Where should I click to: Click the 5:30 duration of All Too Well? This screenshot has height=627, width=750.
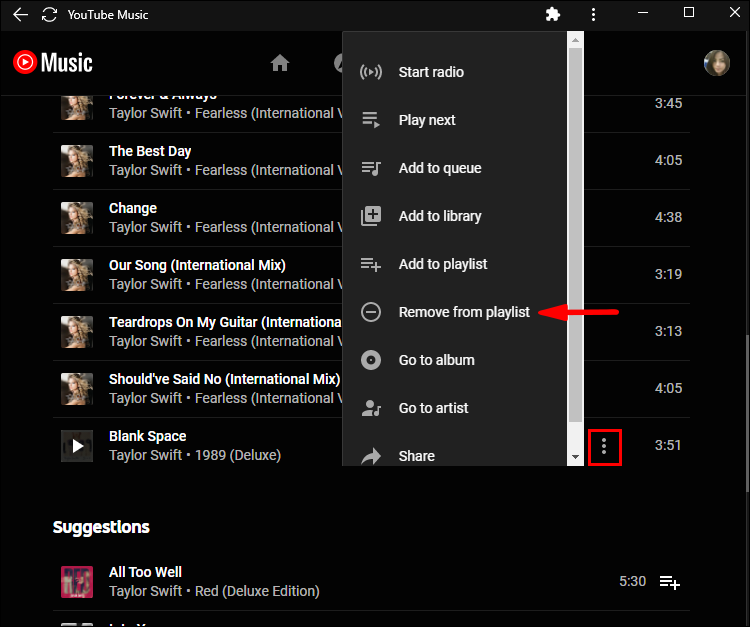click(x=632, y=582)
